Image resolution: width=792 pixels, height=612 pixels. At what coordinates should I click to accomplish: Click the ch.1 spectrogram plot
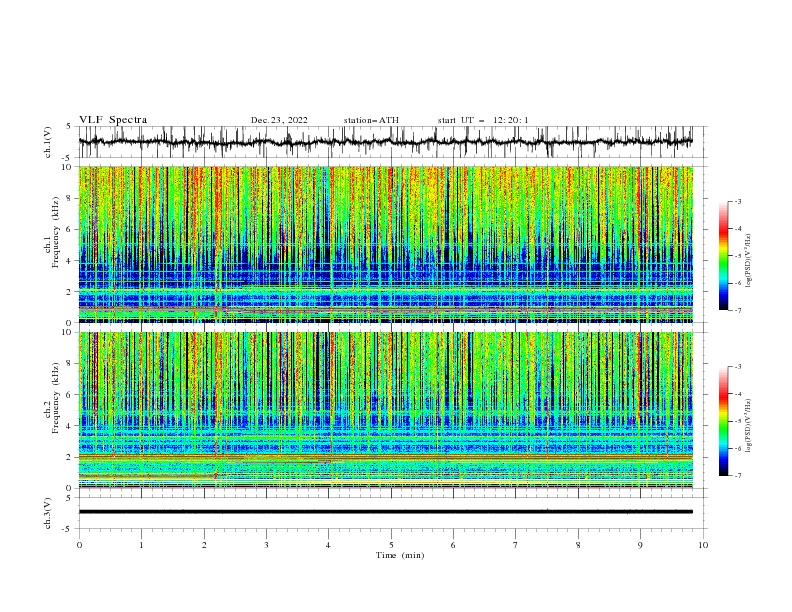click(385, 244)
